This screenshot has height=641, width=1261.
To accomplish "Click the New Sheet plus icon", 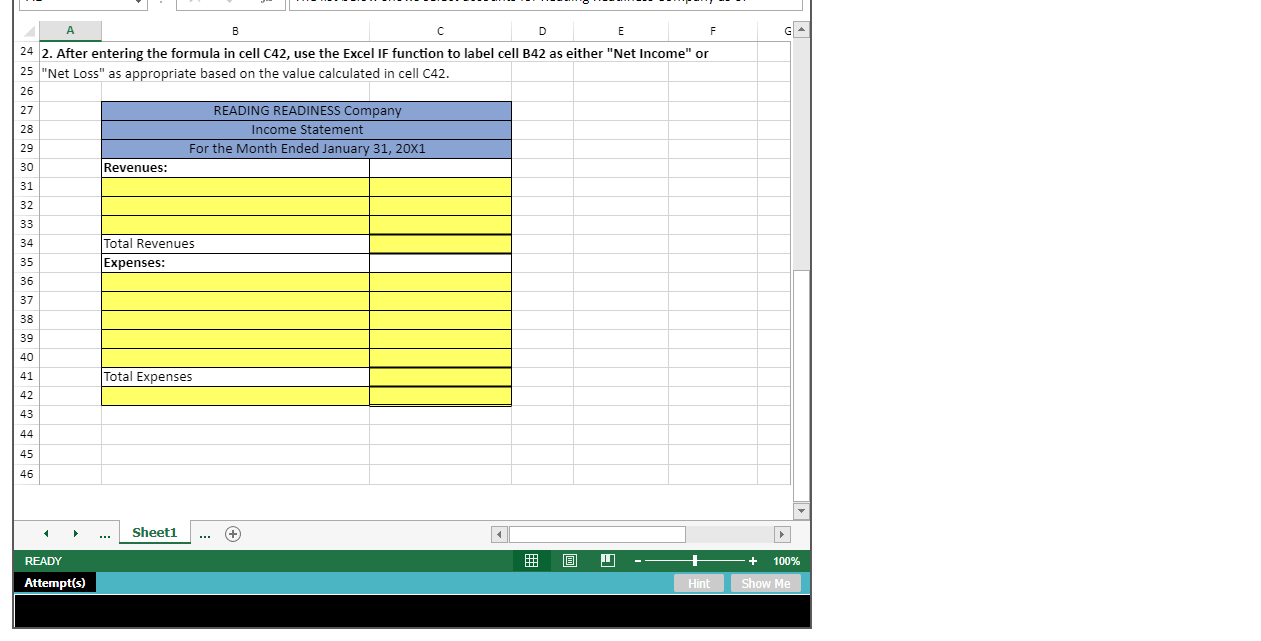I will point(232,534).
